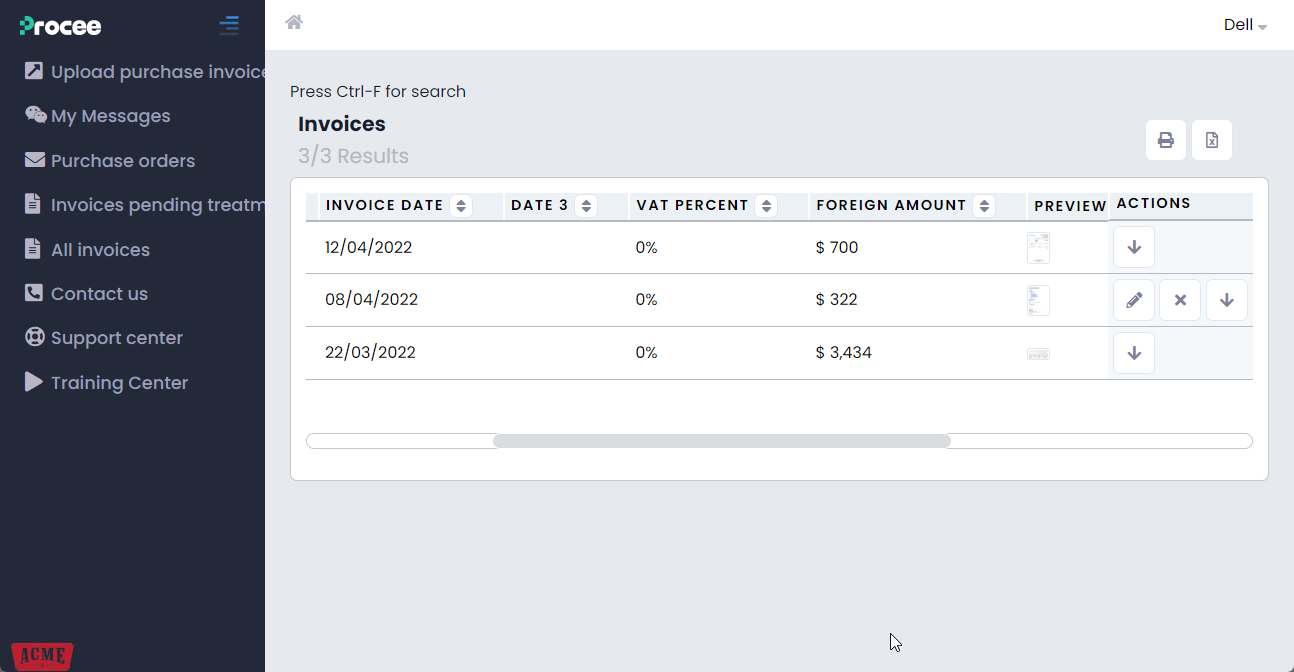This screenshot has height=672, width=1294.
Task: Click the DATE 3 sort chevron
Action: (x=585, y=205)
